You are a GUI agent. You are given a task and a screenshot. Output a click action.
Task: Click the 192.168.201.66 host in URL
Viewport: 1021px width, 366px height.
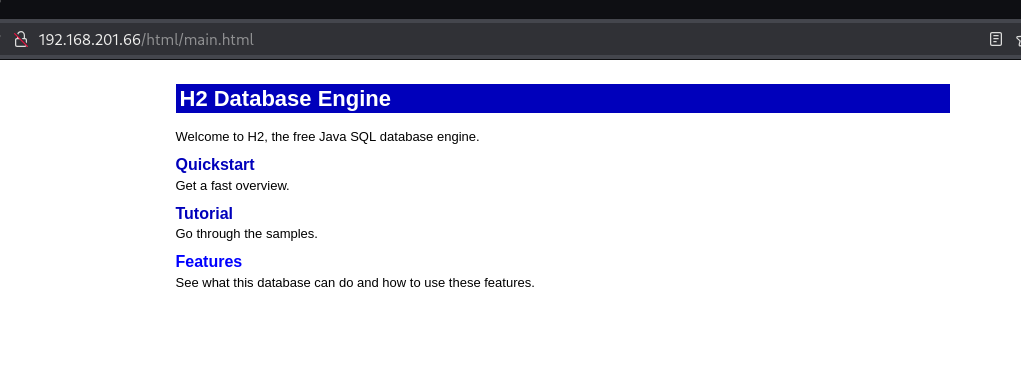click(x=90, y=40)
